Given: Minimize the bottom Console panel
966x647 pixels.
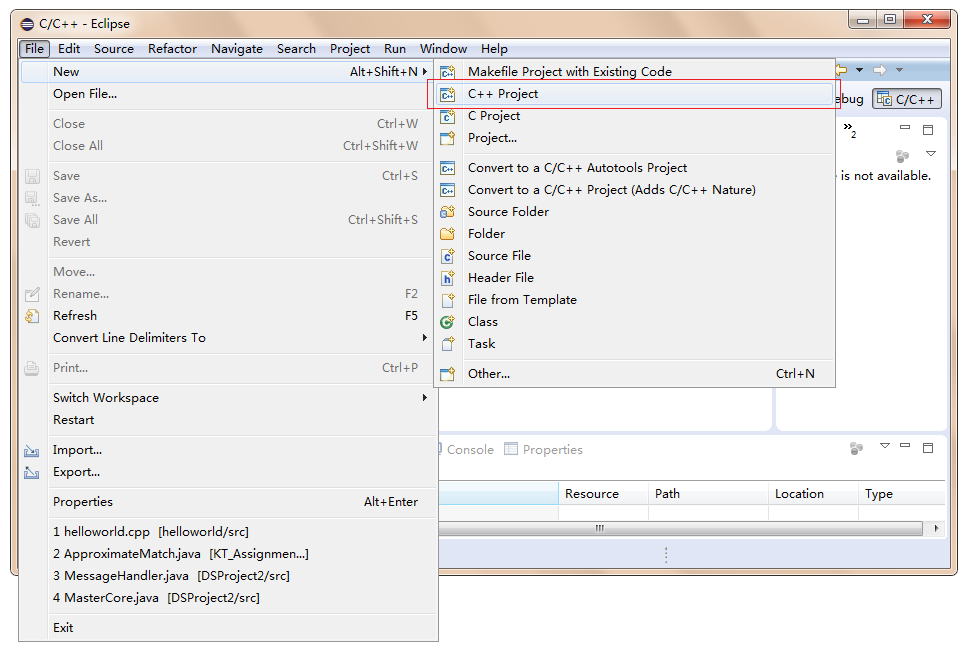Looking at the screenshot, I should (x=904, y=445).
